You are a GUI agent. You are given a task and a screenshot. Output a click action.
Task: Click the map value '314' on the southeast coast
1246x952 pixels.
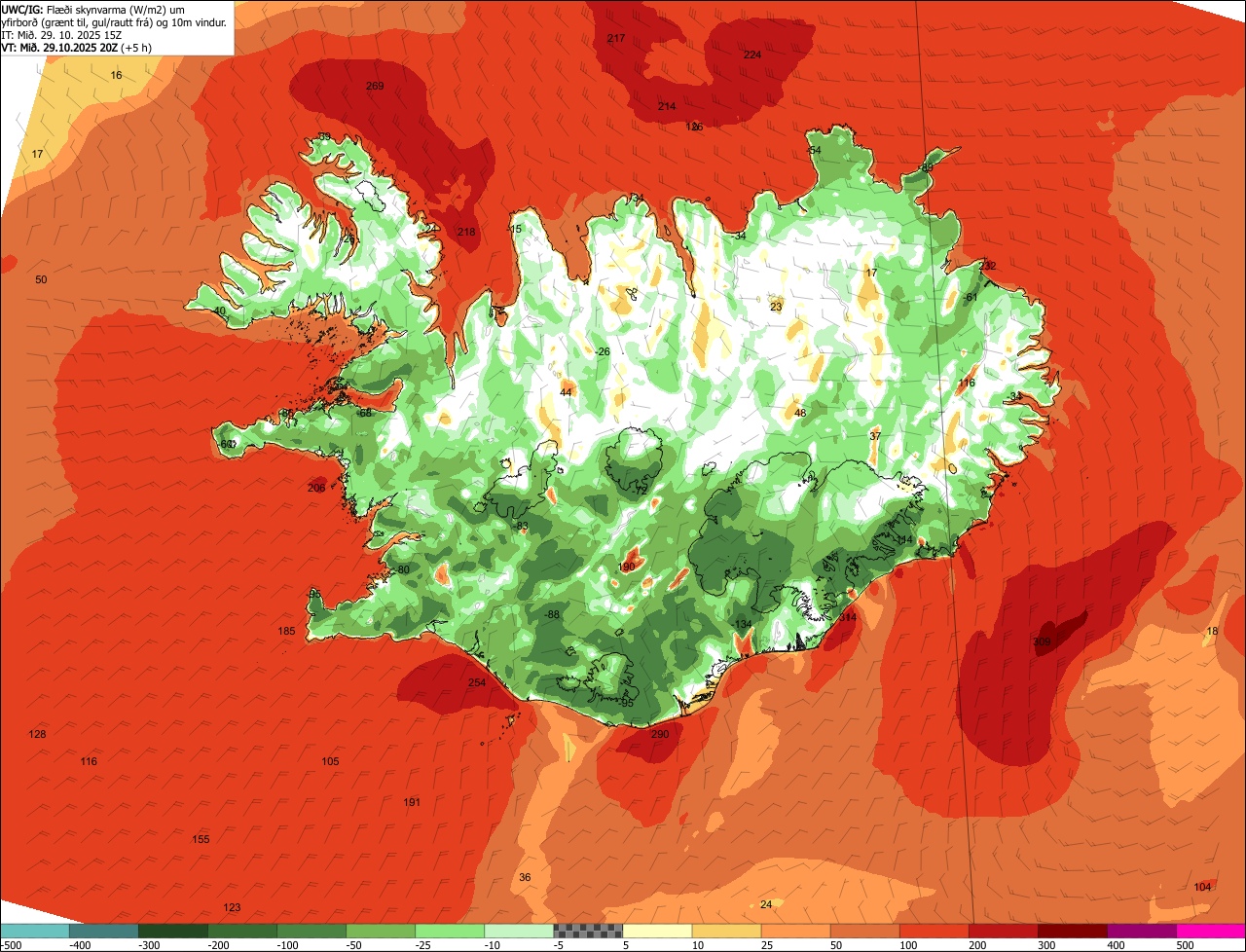(848, 617)
